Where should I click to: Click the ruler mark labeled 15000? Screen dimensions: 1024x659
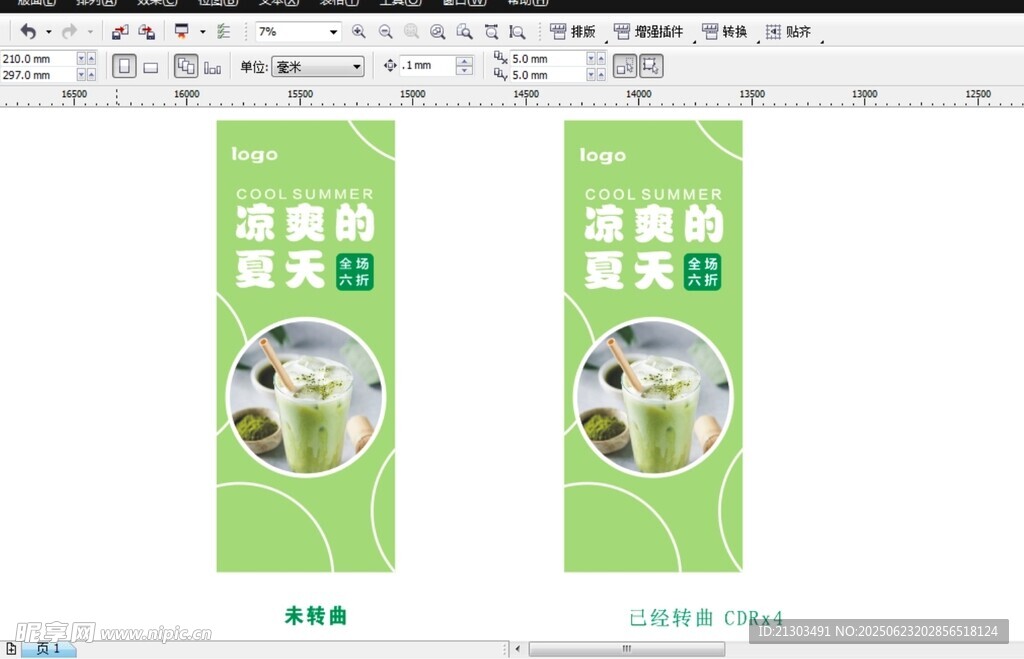413,94
